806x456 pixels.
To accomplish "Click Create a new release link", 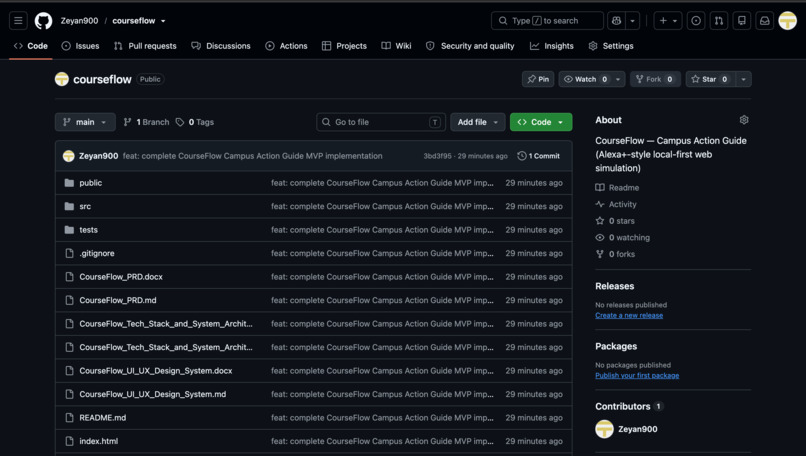I will pyautogui.click(x=629, y=315).
